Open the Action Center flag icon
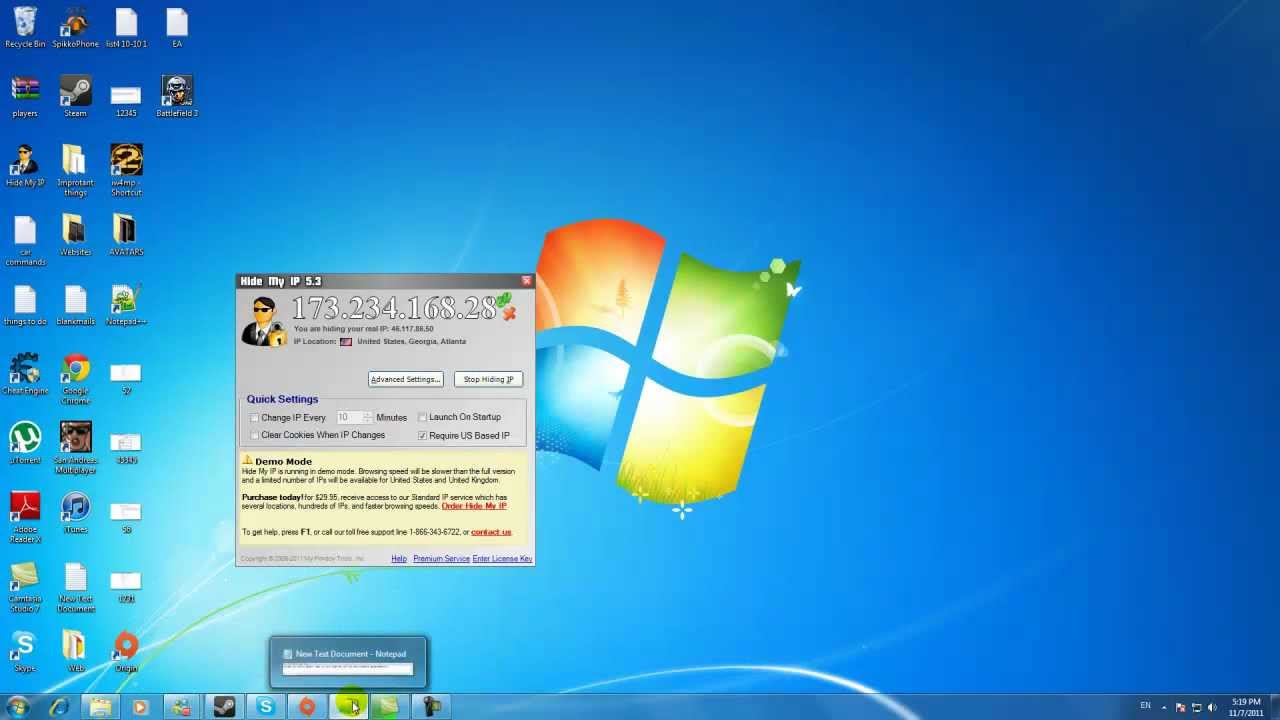 tap(1180, 708)
